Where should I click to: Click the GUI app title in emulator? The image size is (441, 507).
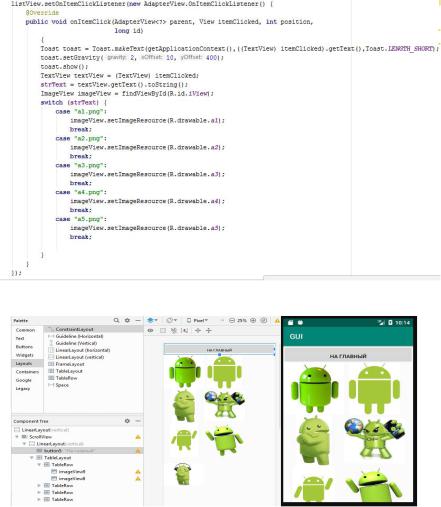click(296, 336)
